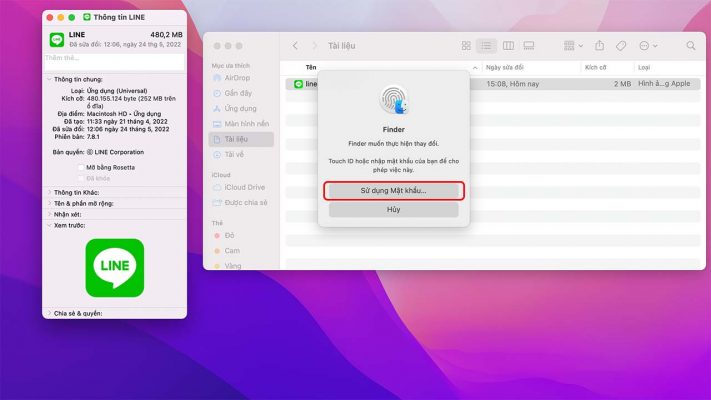
Task: Sort by Ngày sửa đổi column header
Action: [x=505, y=68]
